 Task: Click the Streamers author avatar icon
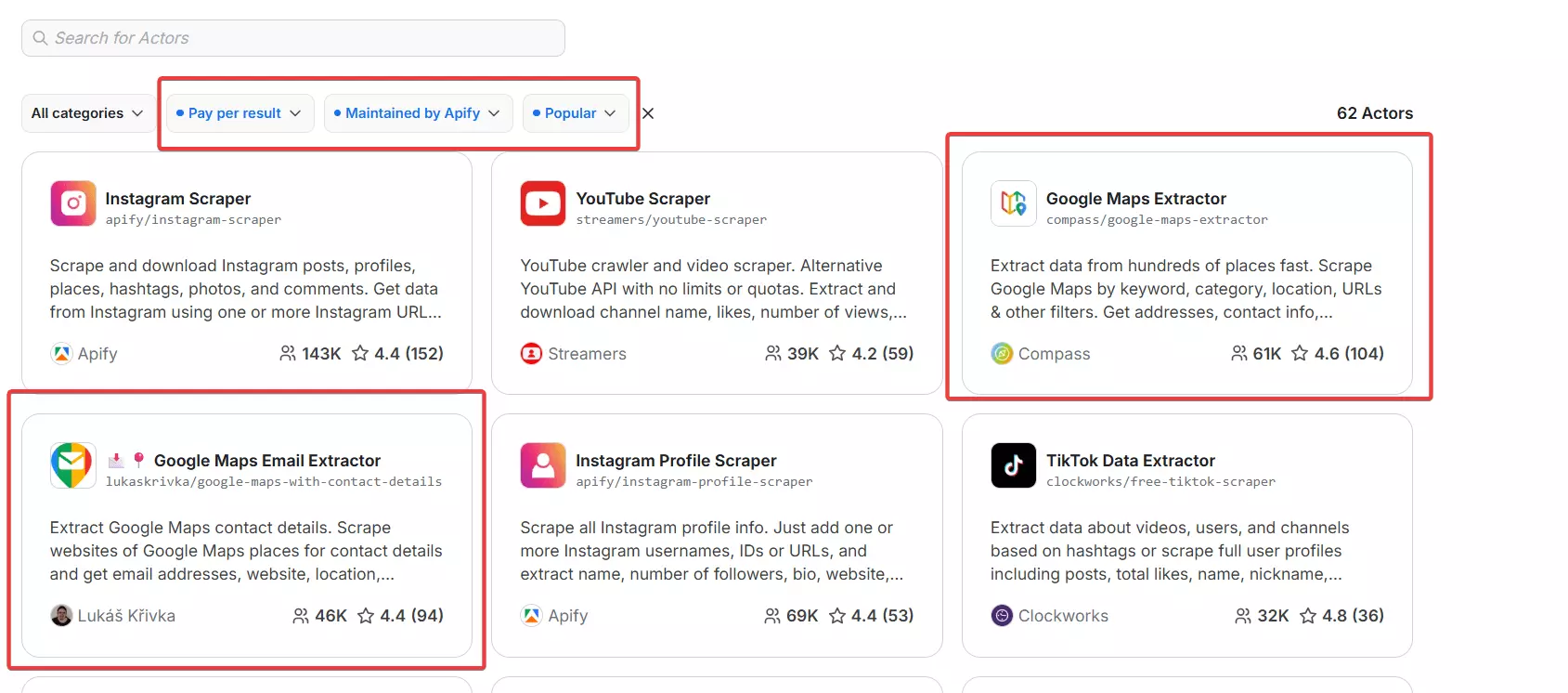(531, 354)
